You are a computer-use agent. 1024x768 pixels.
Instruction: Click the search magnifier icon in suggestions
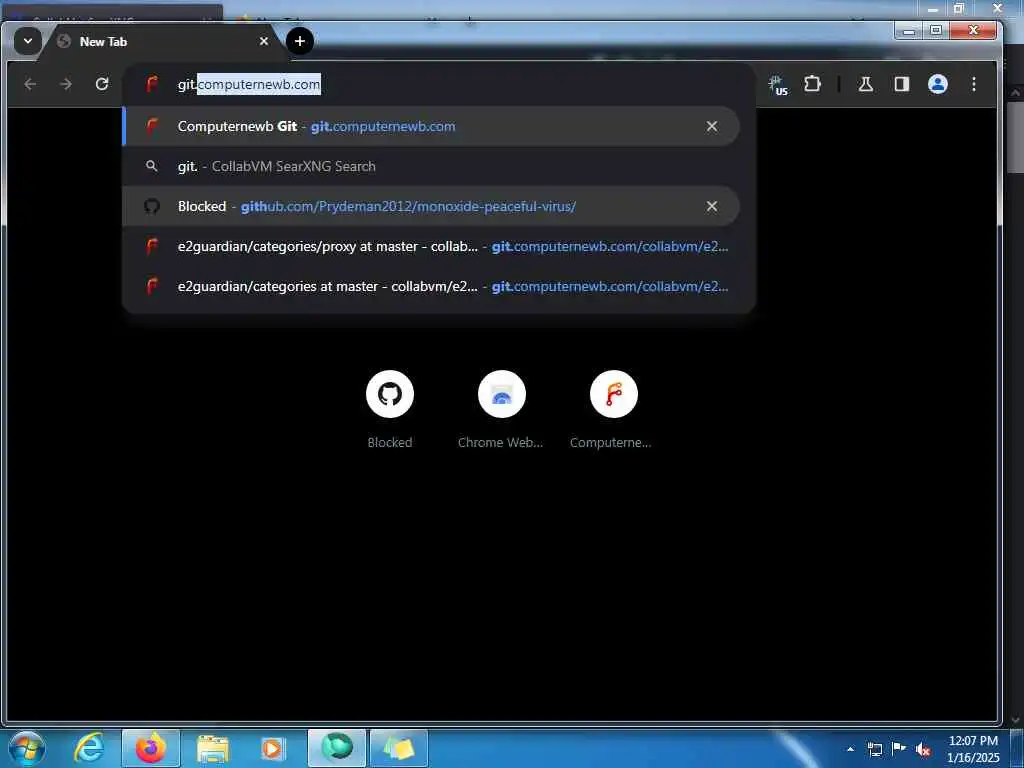click(x=152, y=166)
